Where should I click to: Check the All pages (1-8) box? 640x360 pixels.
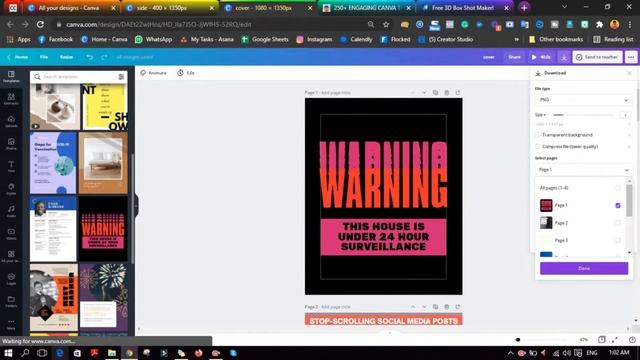click(x=618, y=188)
